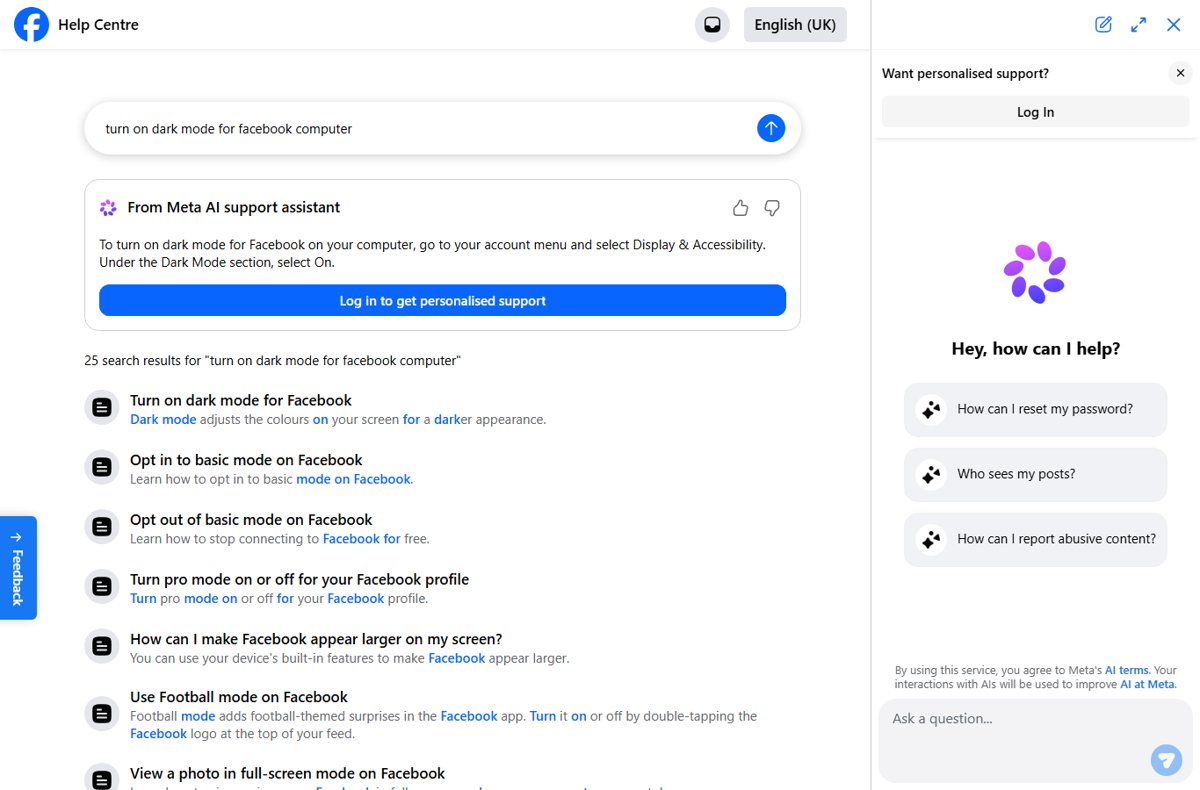Viewport: 1200px width, 790px height.
Task: Open the AI terms link
Action: coord(1127,670)
